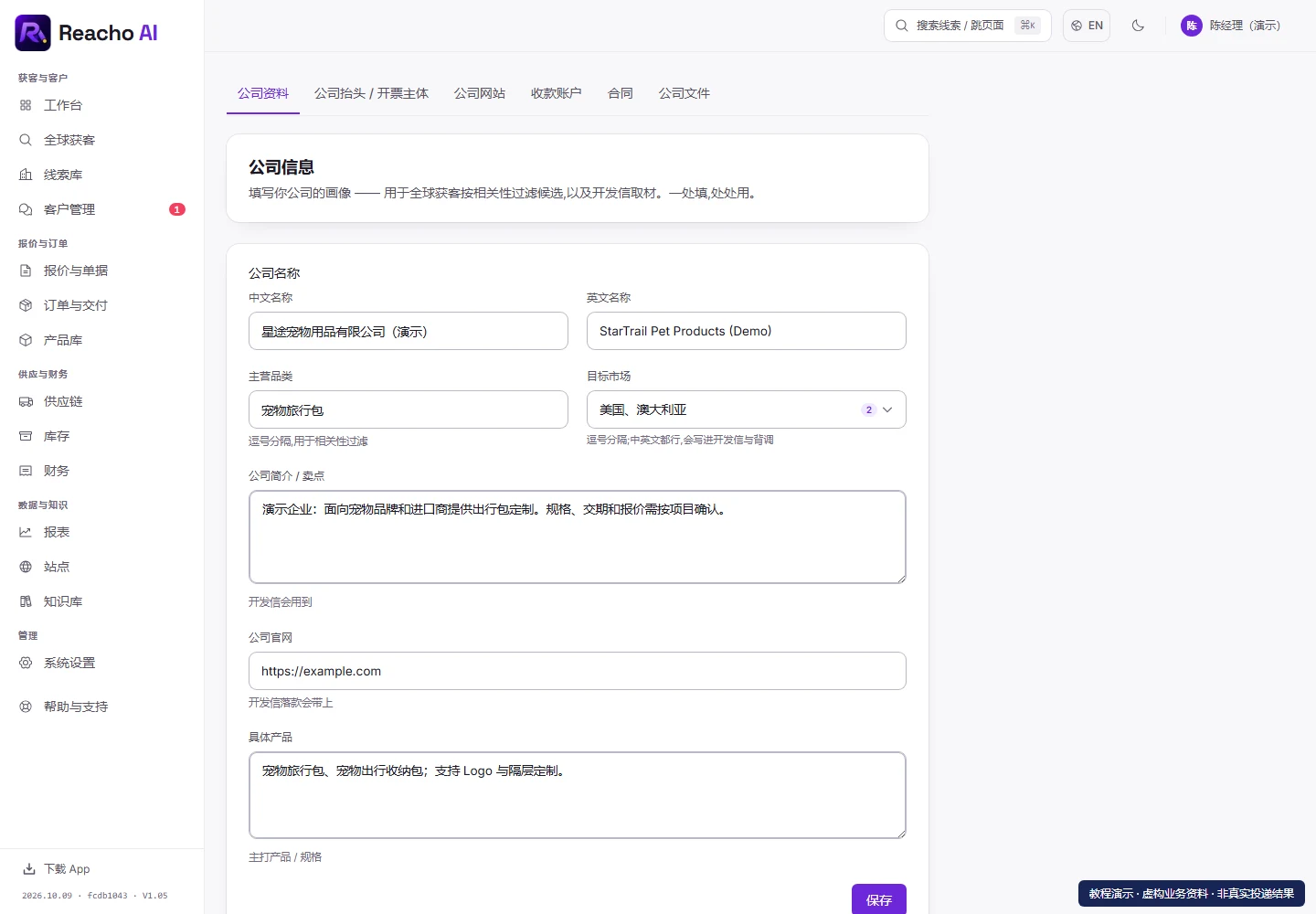Expand the 目标市场 dropdown chevron
1316x914 pixels.
[887, 410]
